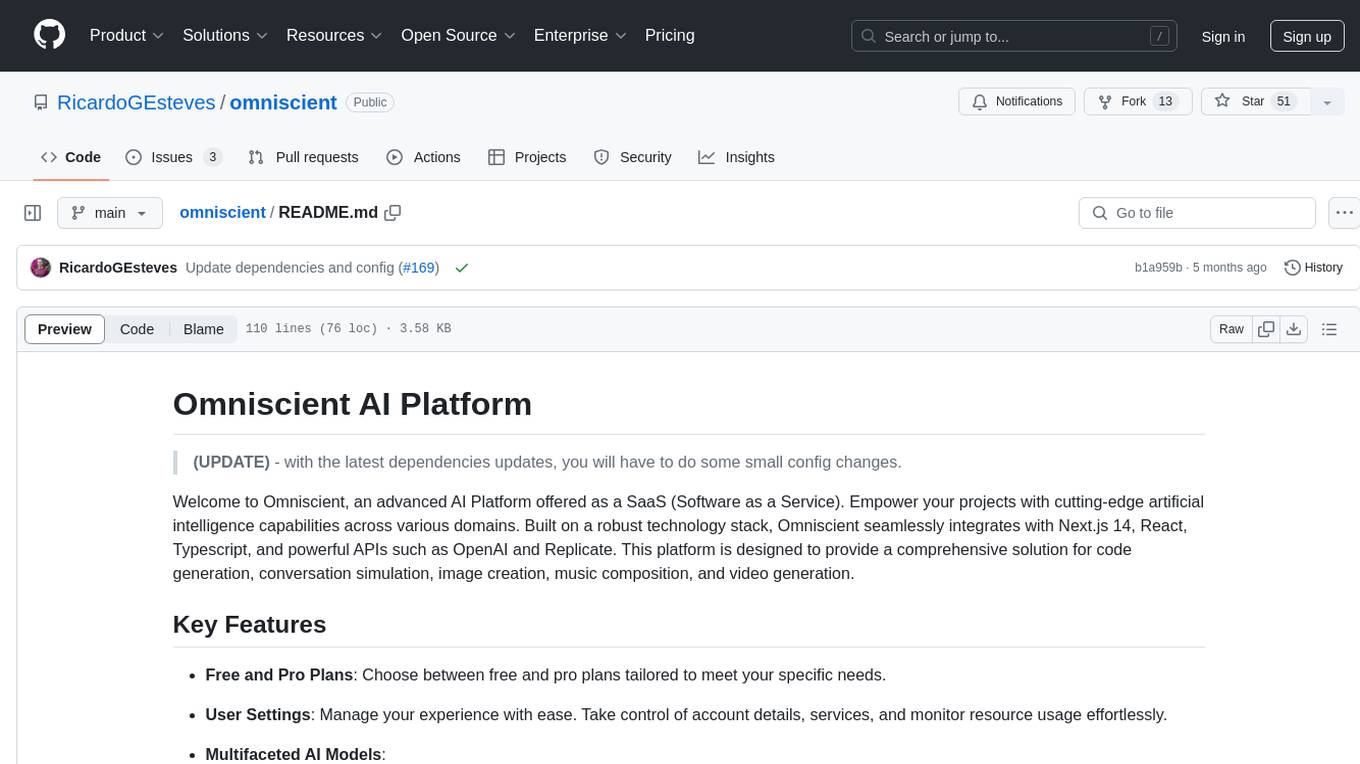Open the Pricing page

[670, 35]
